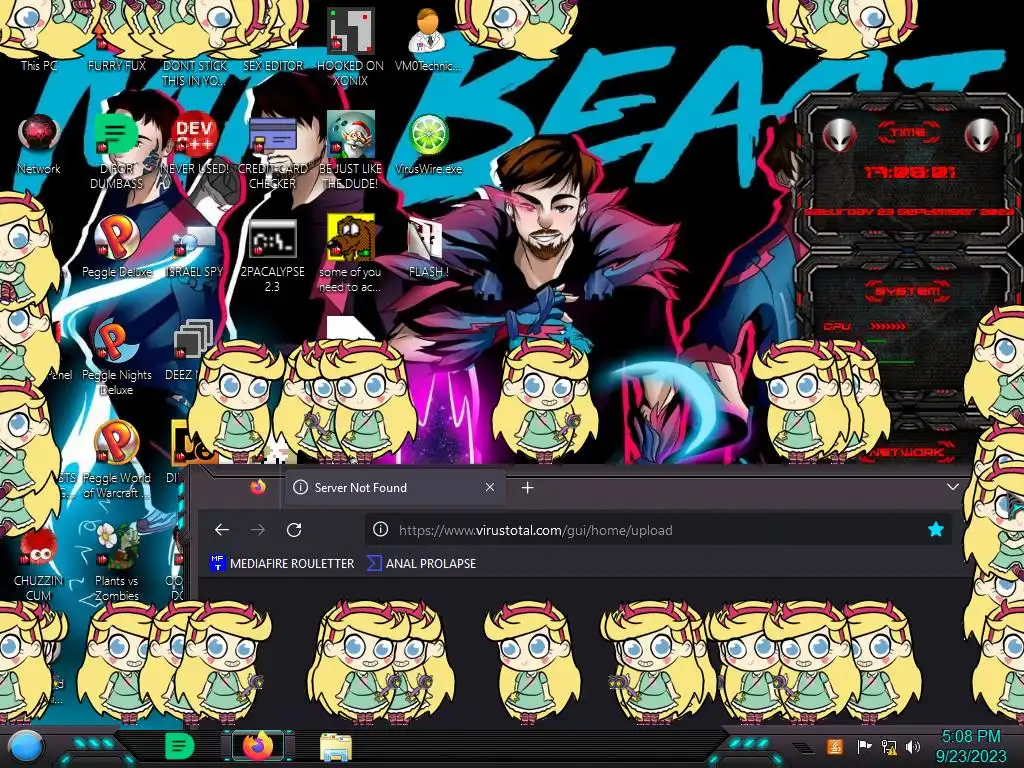Image resolution: width=1024 pixels, height=768 pixels.
Task: Launch the CHUZZIN CUM red fuzzy icon
Action: click(x=38, y=566)
